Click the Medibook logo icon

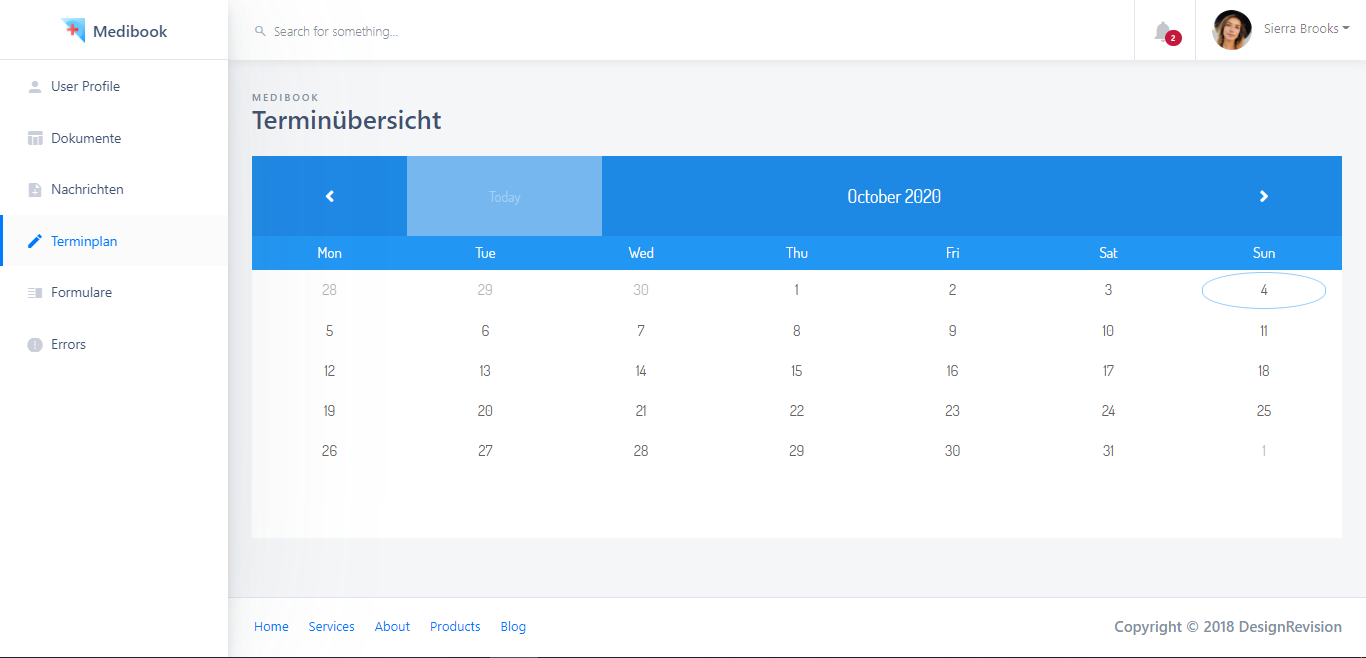click(x=73, y=31)
